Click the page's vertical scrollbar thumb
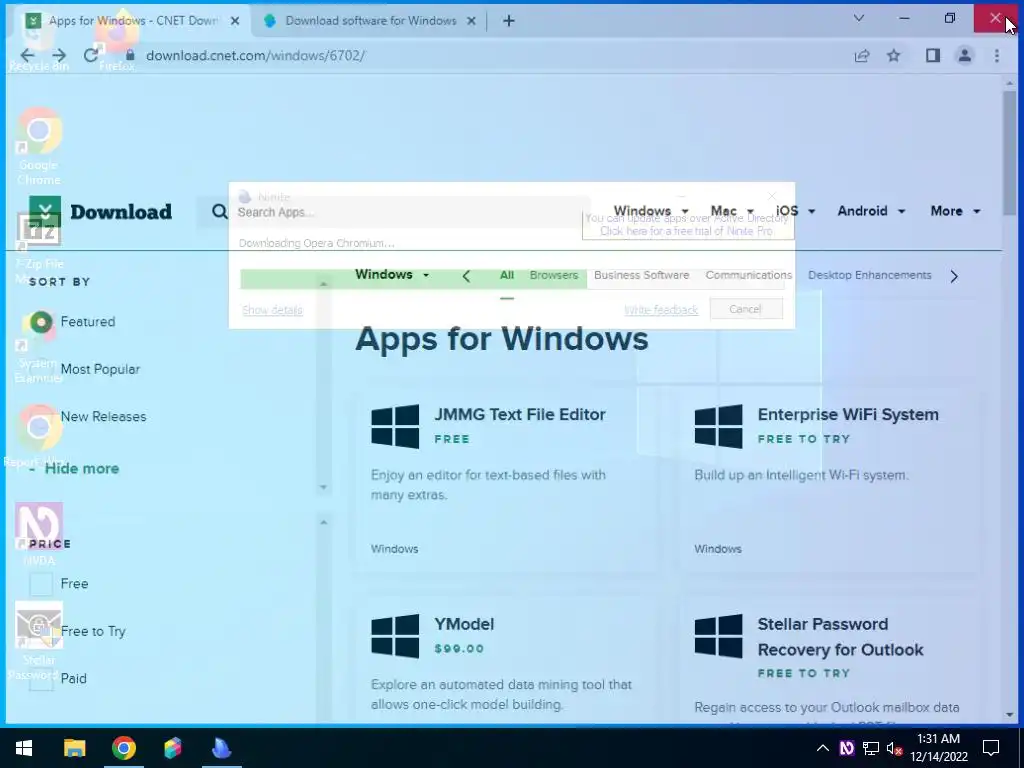This screenshot has width=1024, height=768. (1010, 153)
